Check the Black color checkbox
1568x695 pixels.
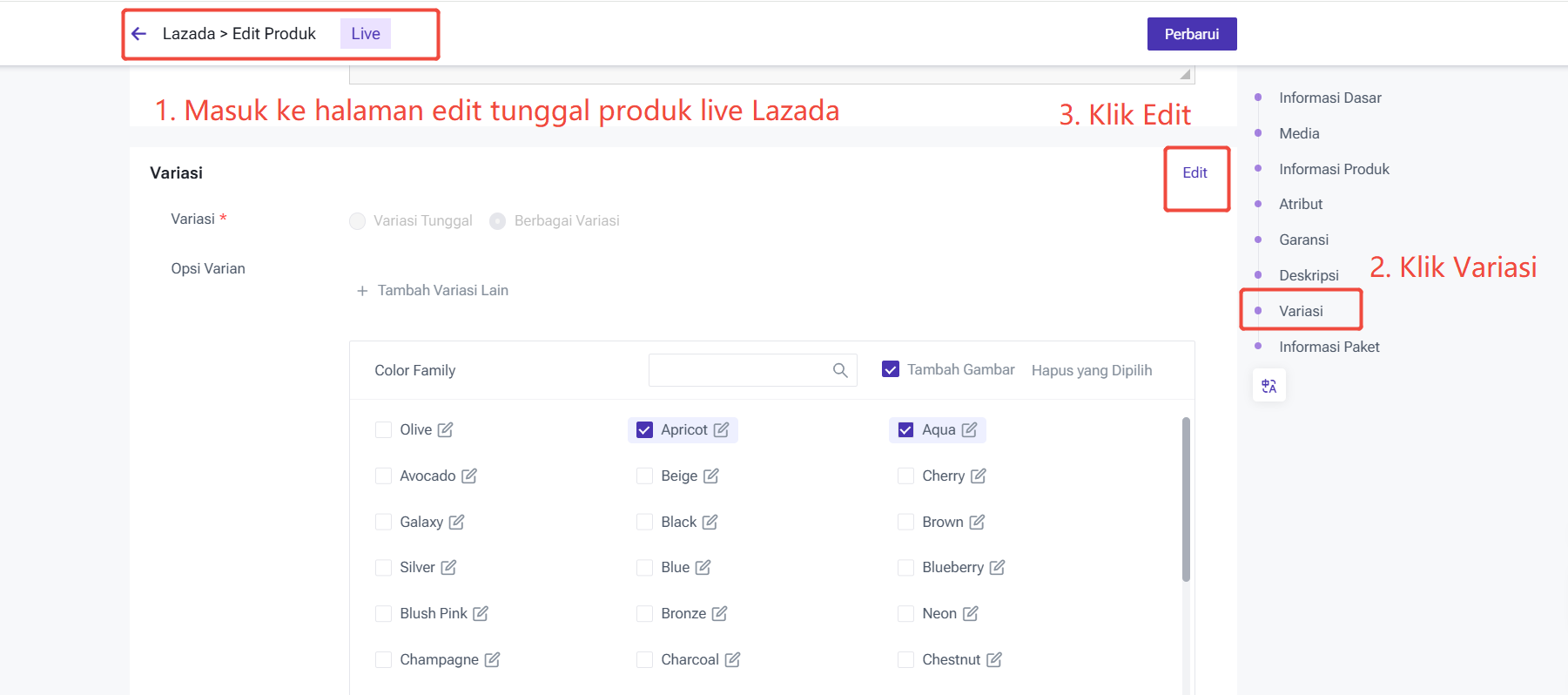[x=644, y=522]
